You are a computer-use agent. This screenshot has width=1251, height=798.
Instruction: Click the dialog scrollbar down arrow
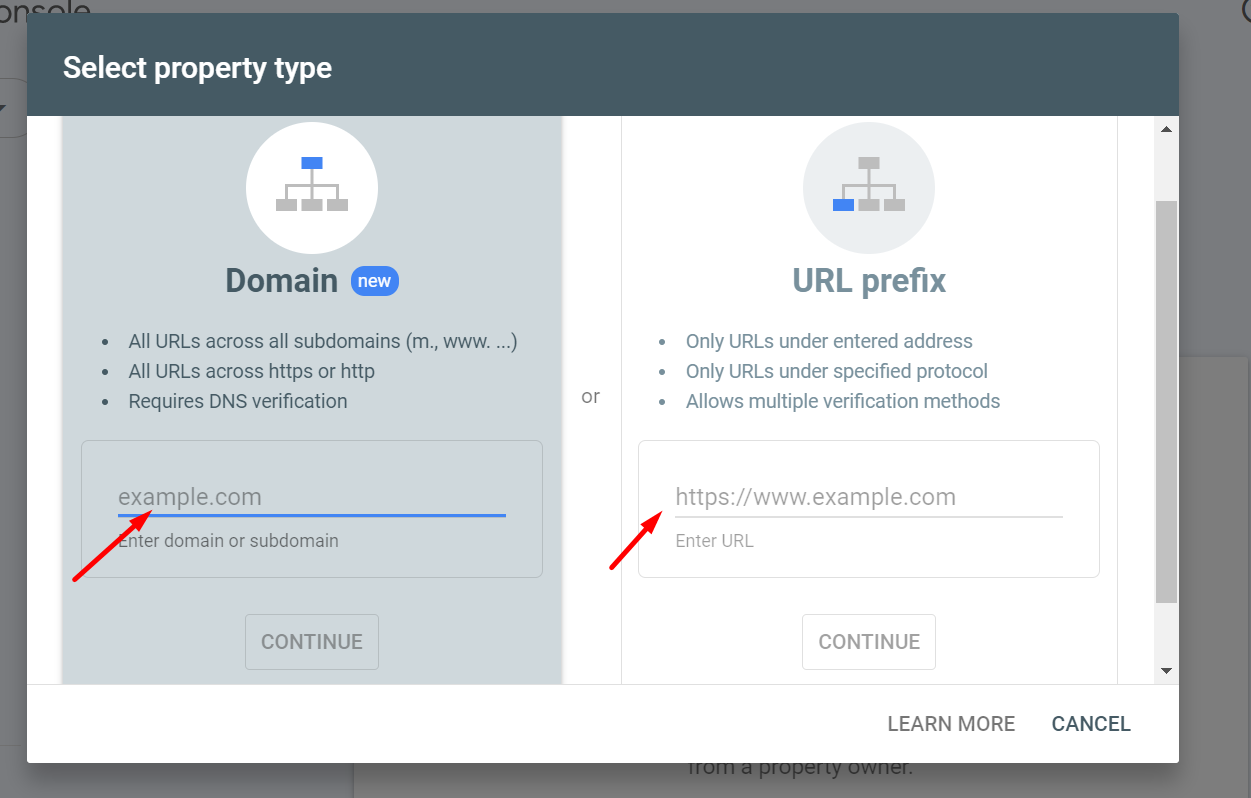click(x=1166, y=671)
